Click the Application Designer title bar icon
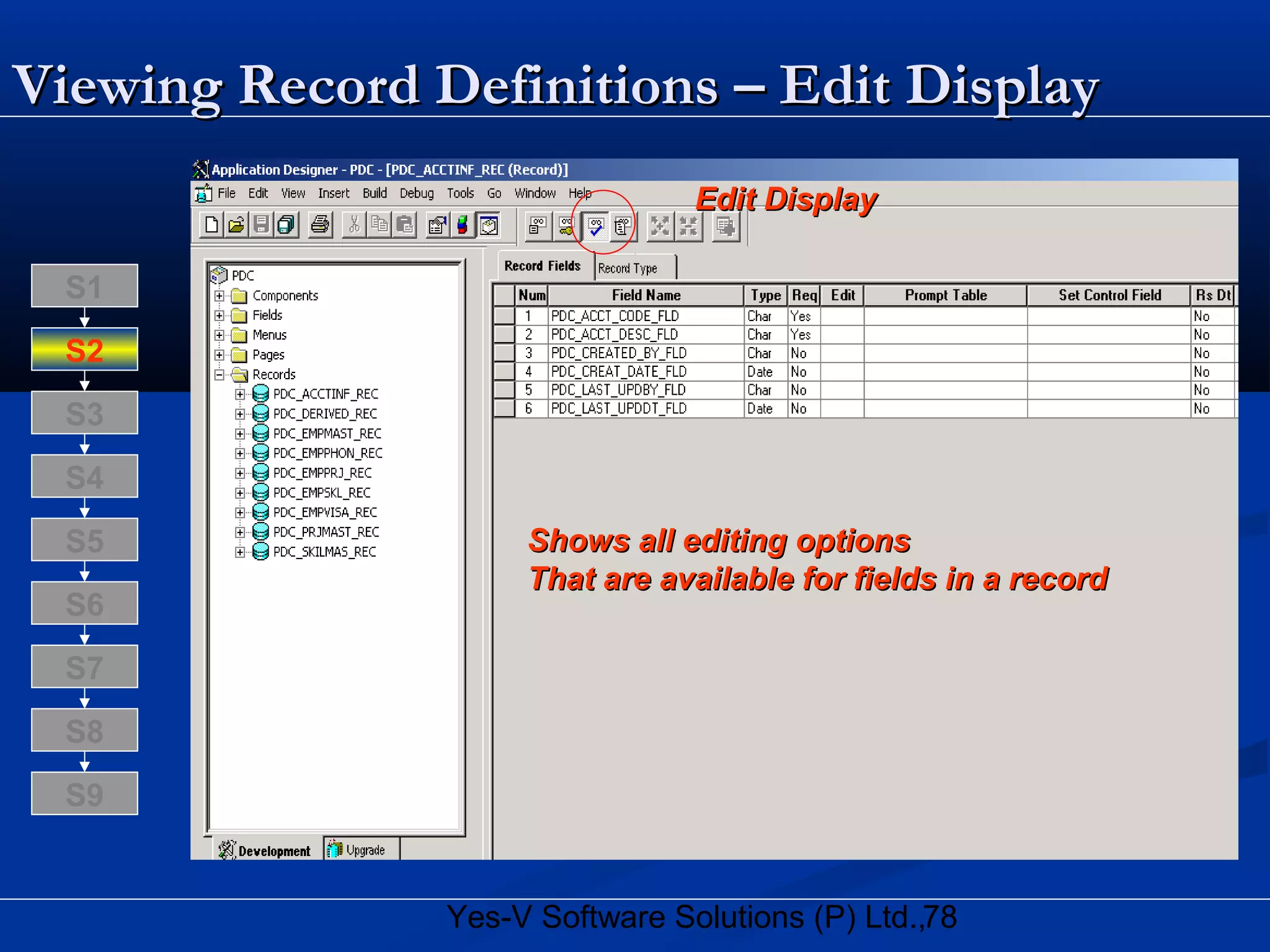Viewport: 1270px width, 952px height. [x=200, y=169]
